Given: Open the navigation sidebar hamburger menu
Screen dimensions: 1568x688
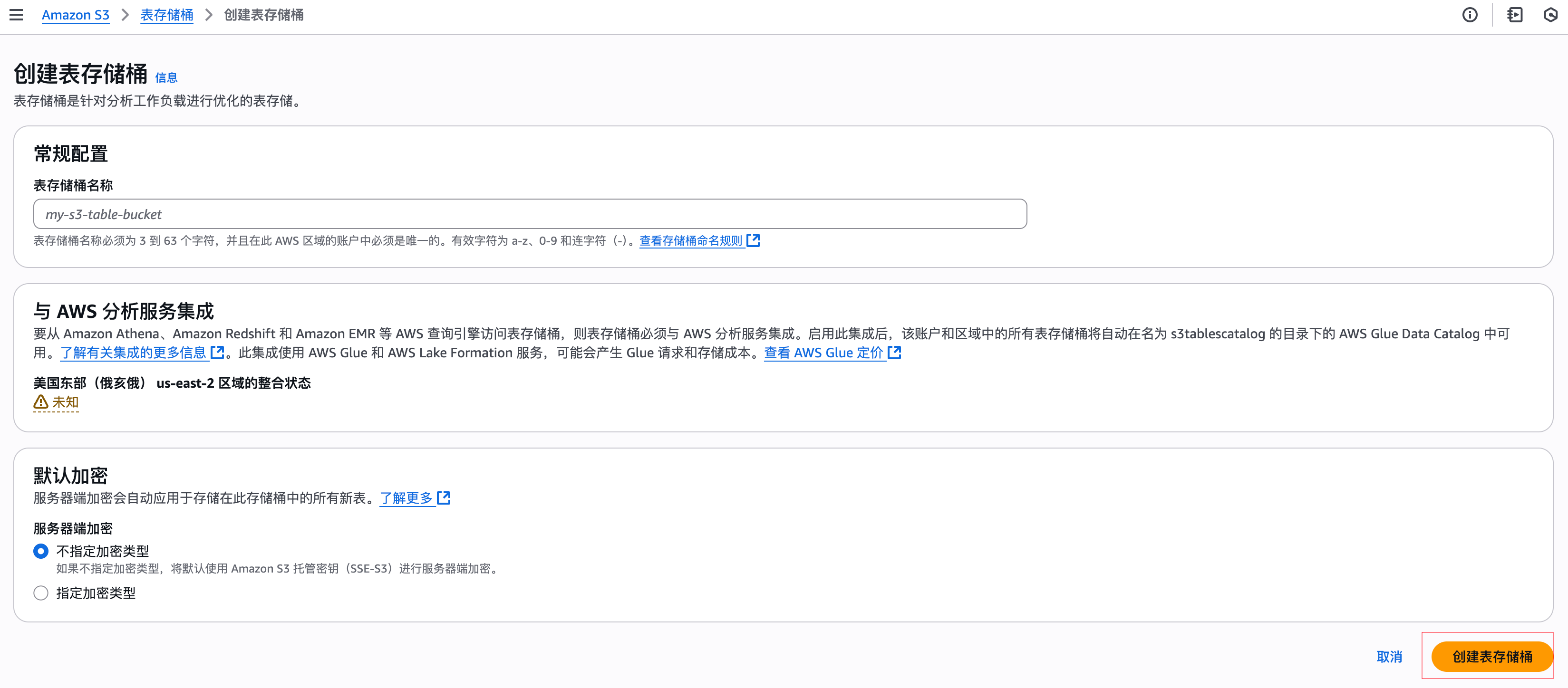Looking at the screenshot, I should coord(16,15).
